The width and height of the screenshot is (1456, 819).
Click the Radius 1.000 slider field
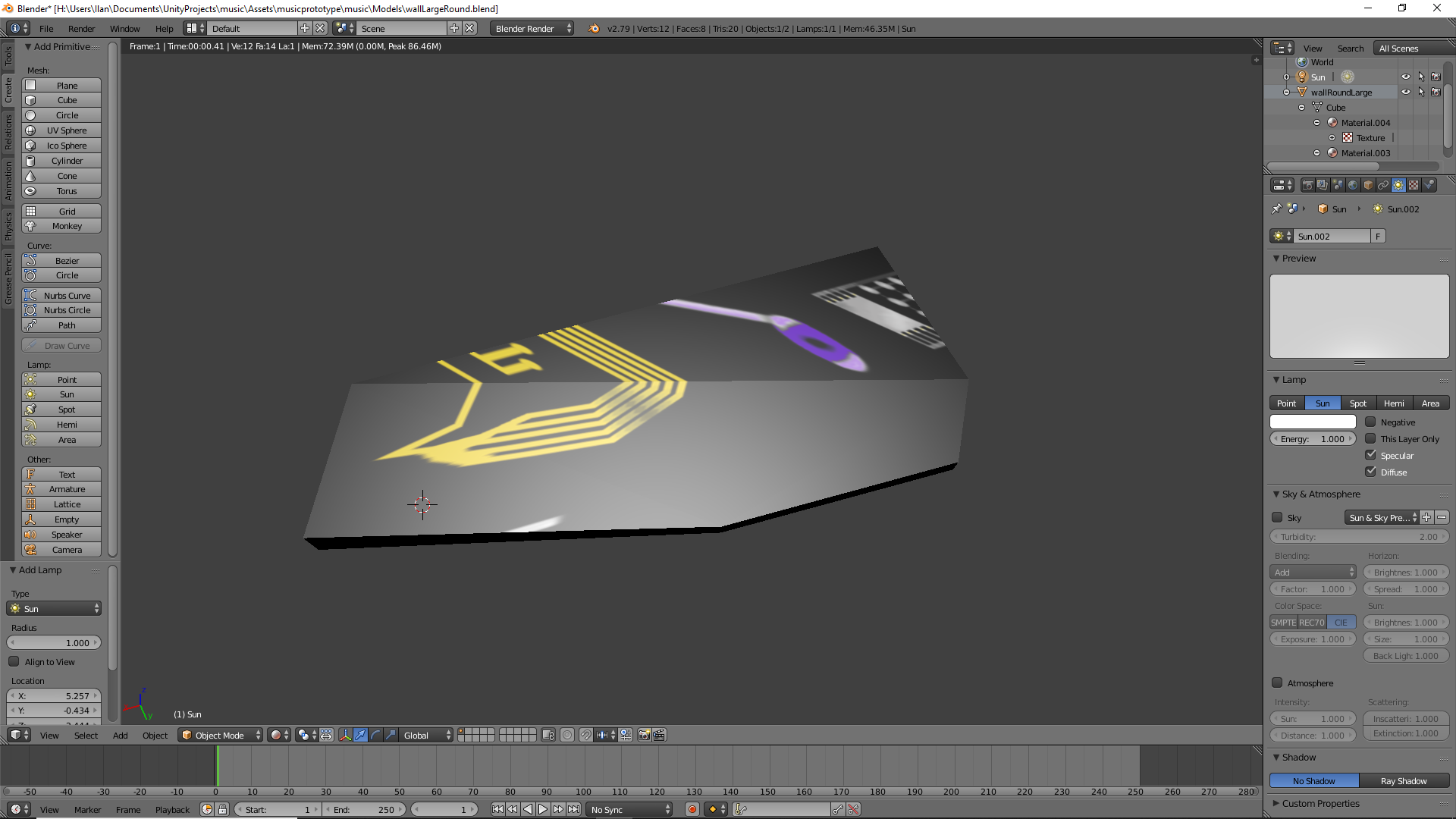[54, 642]
